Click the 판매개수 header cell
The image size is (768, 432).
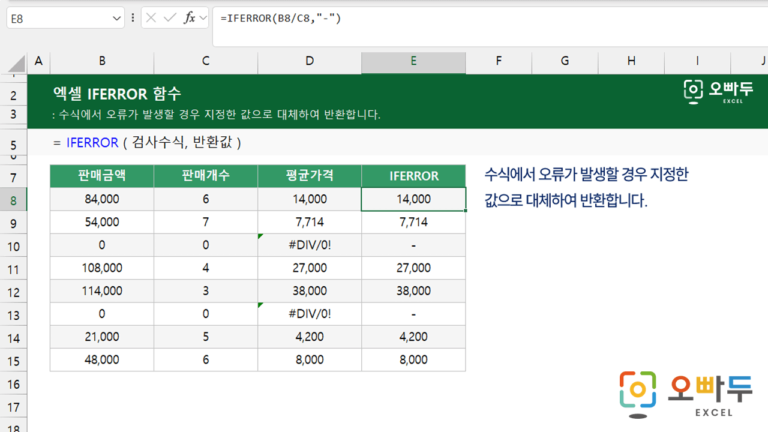point(206,176)
